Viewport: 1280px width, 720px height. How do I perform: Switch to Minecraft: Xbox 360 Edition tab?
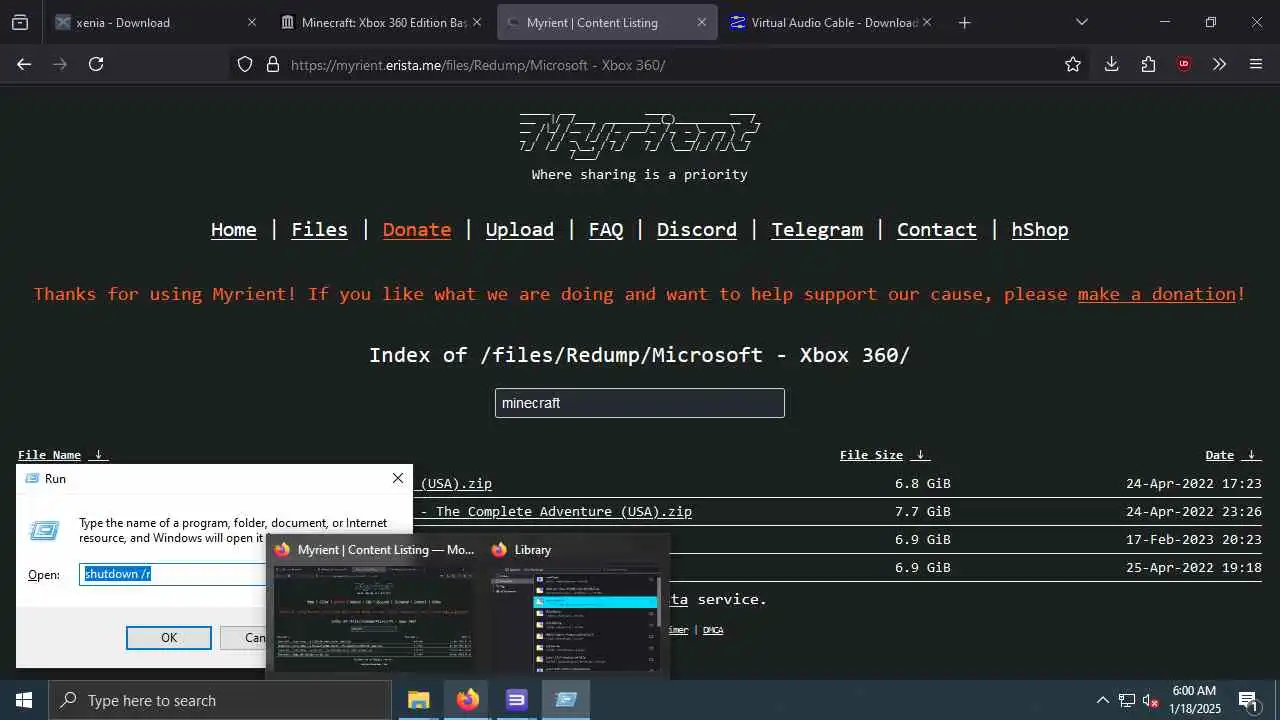click(x=382, y=22)
